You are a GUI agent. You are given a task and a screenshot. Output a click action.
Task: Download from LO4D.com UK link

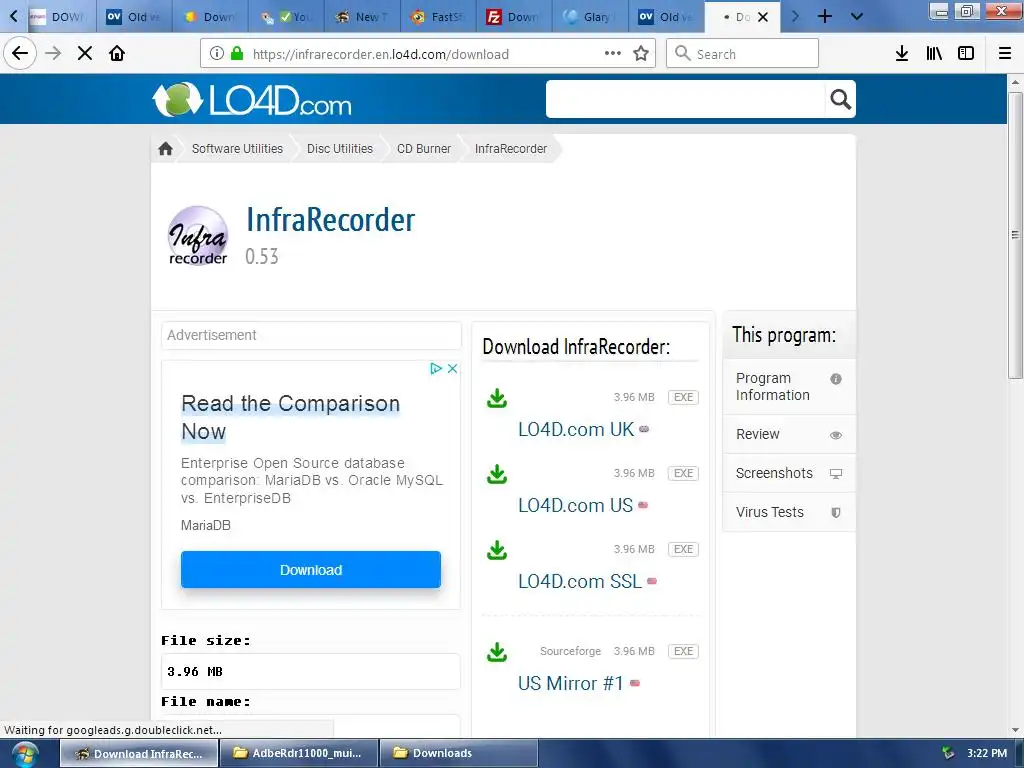coord(575,429)
